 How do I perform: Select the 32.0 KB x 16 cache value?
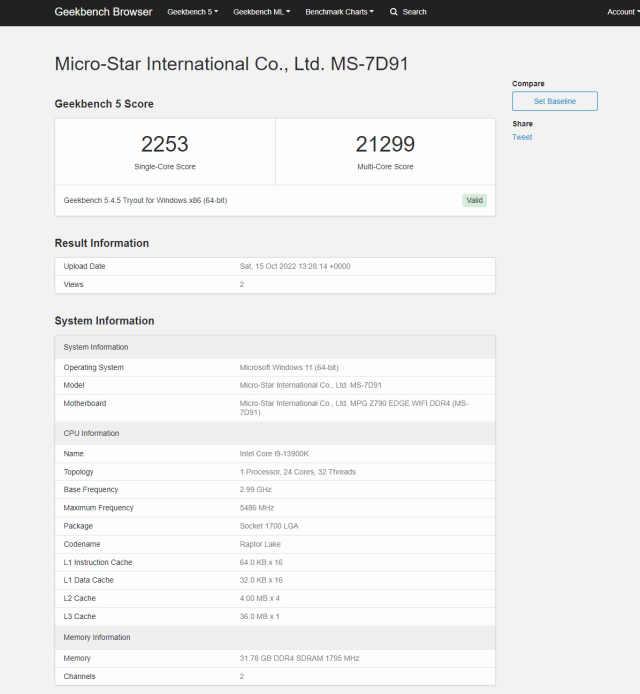(261, 580)
